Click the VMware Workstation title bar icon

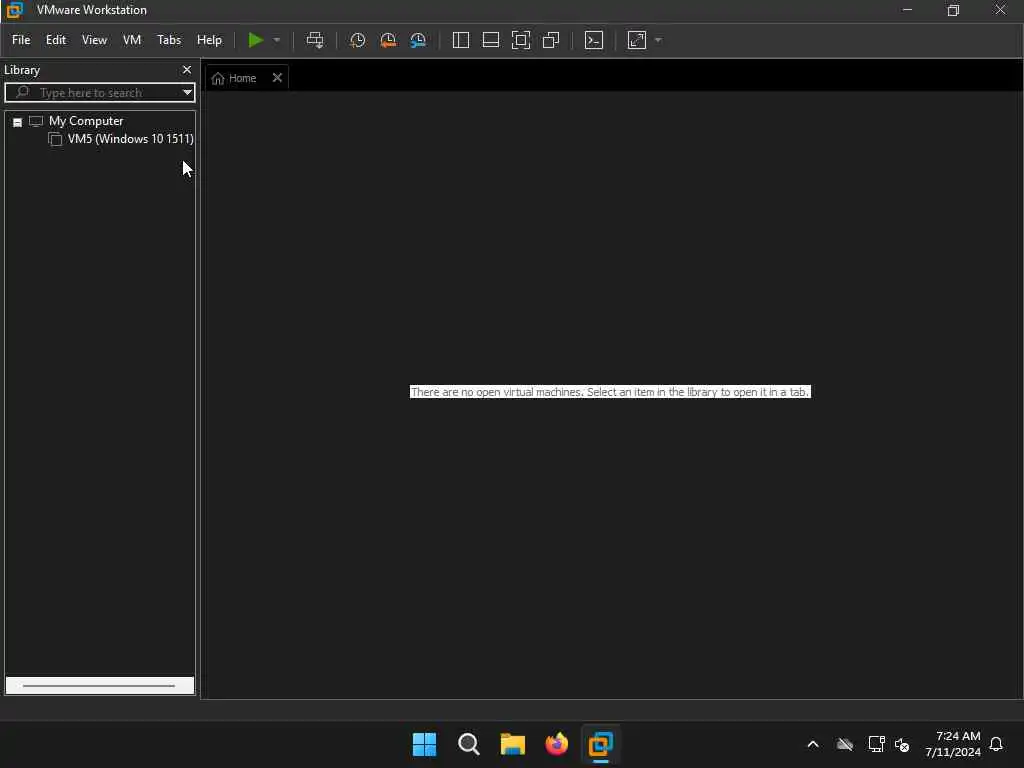pos(14,10)
